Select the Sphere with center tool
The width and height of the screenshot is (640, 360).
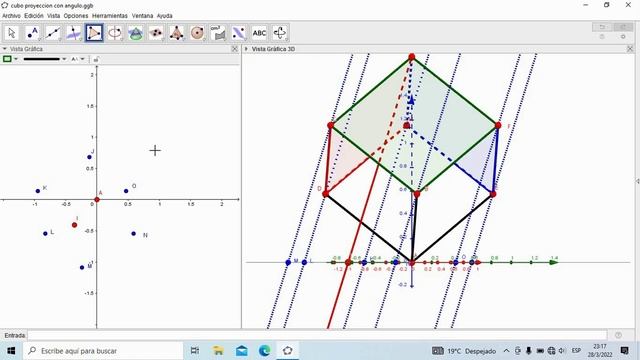tap(198, 33)
